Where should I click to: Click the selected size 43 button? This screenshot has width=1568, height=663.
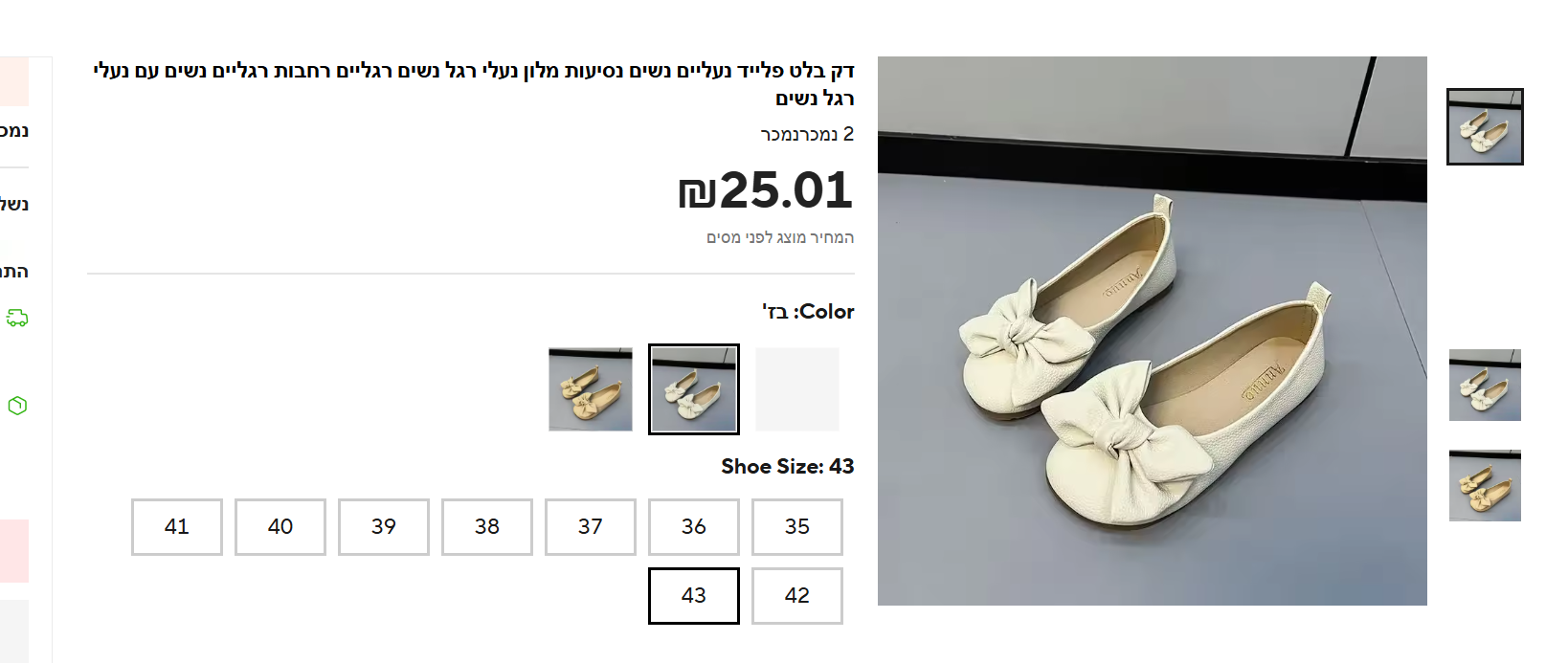(x=694, y=595)
